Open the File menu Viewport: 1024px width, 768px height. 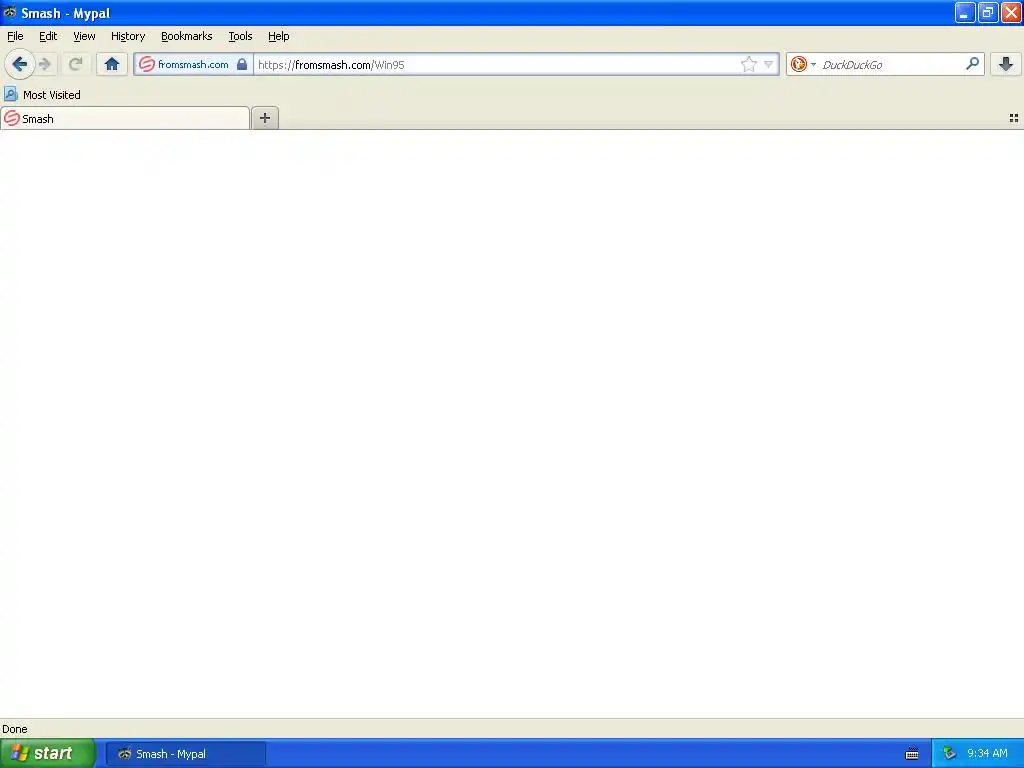[x=15, y=36]
